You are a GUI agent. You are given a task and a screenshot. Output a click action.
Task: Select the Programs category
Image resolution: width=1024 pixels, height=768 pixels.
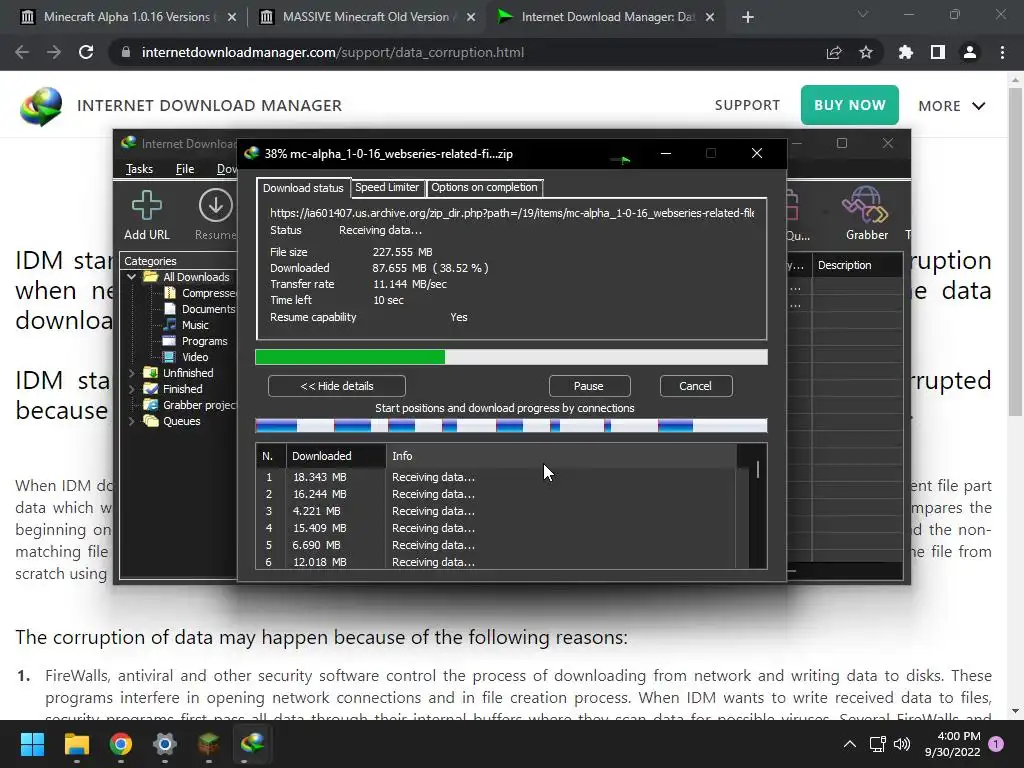[x=197, y=341]
